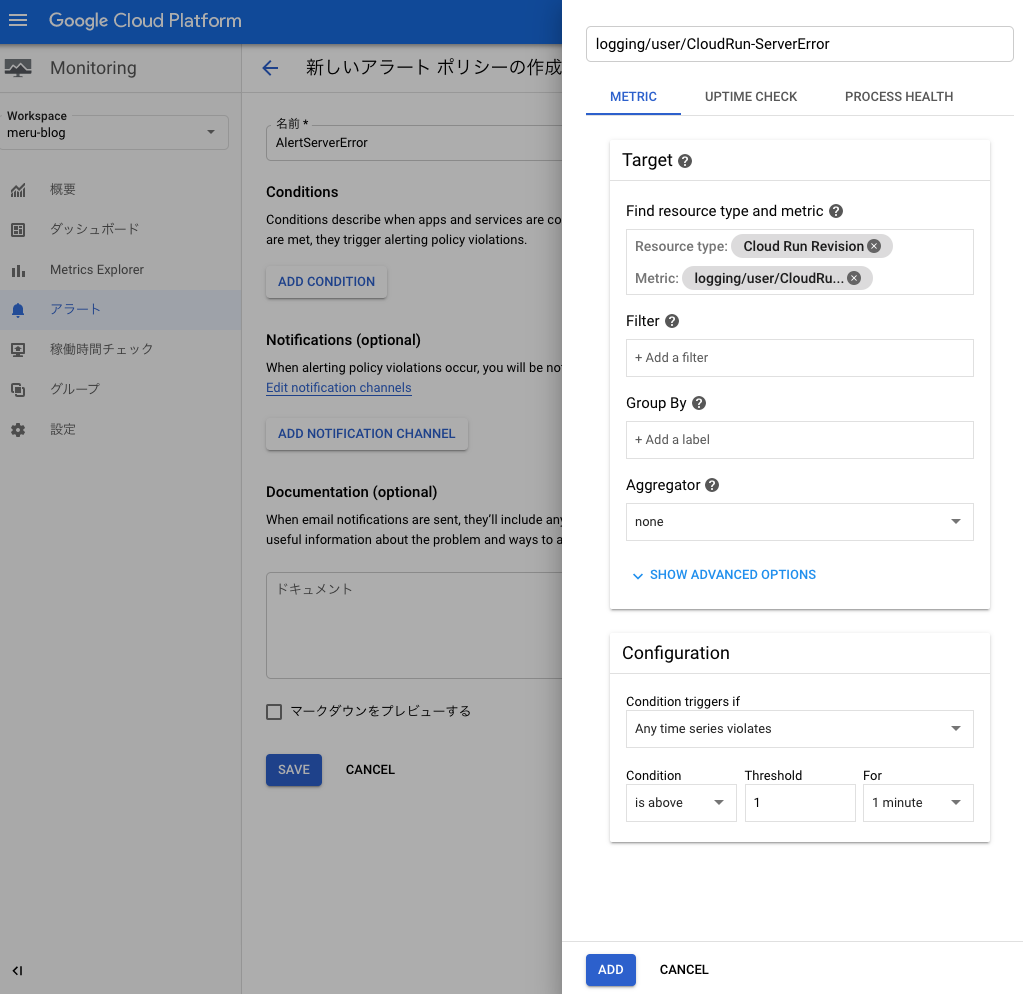The height and width of the screenshot is (994, 1023).
Task: Open help for Find resource type and metric
Action: coord(836,211)
